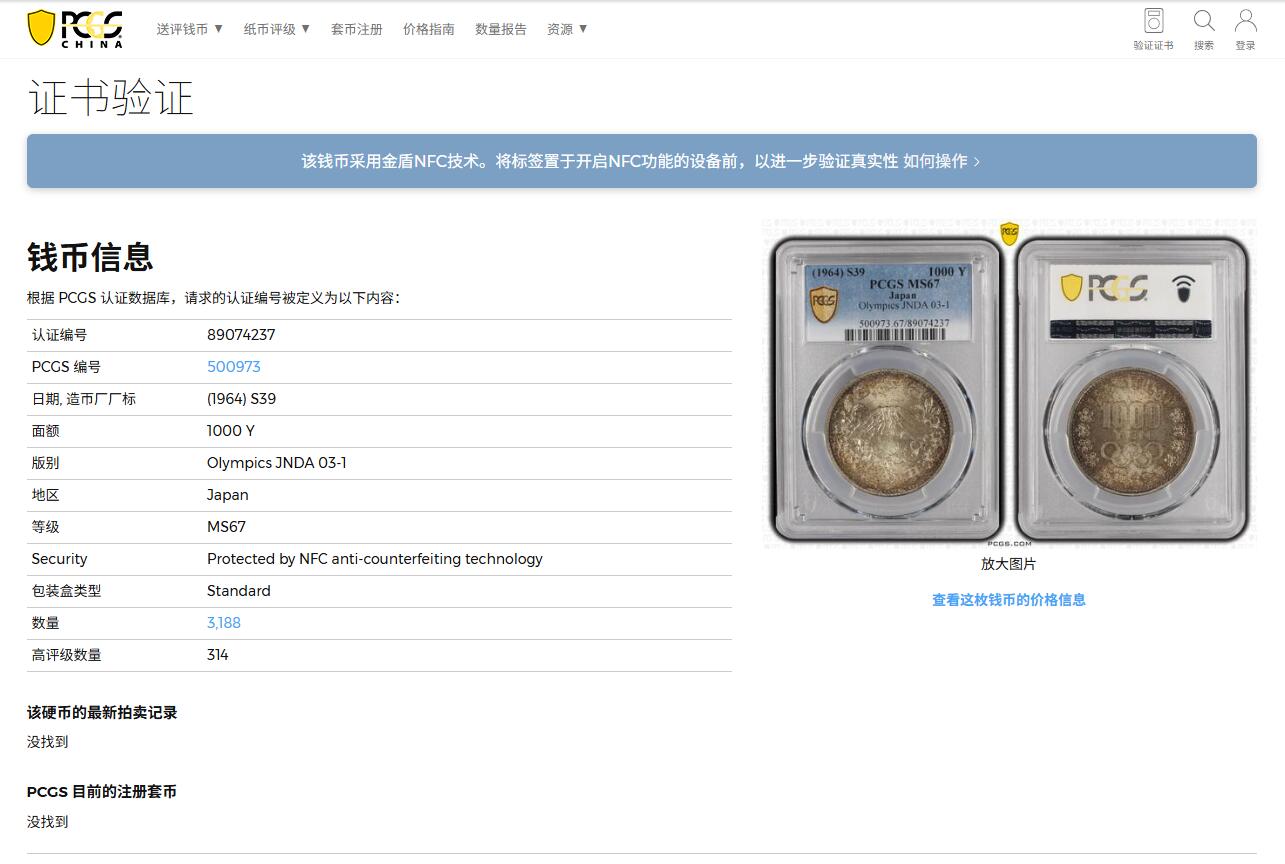Select higher-grade count 314
The width and height of the screenshot is (1285, 864).
[218, 655]
